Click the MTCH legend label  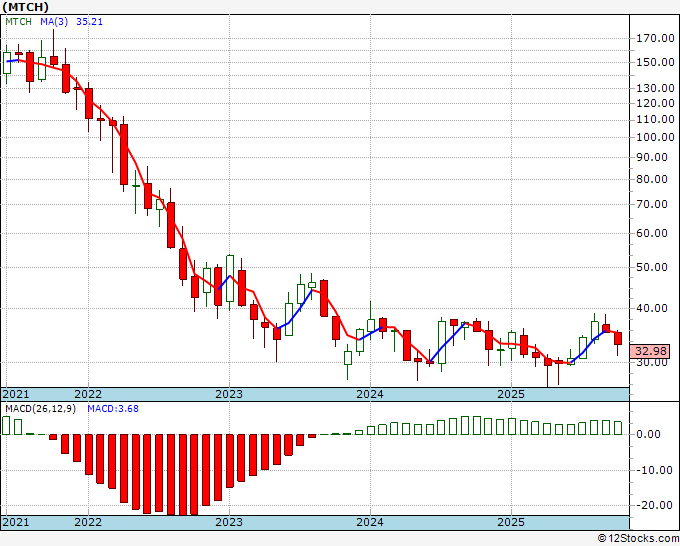18,22
